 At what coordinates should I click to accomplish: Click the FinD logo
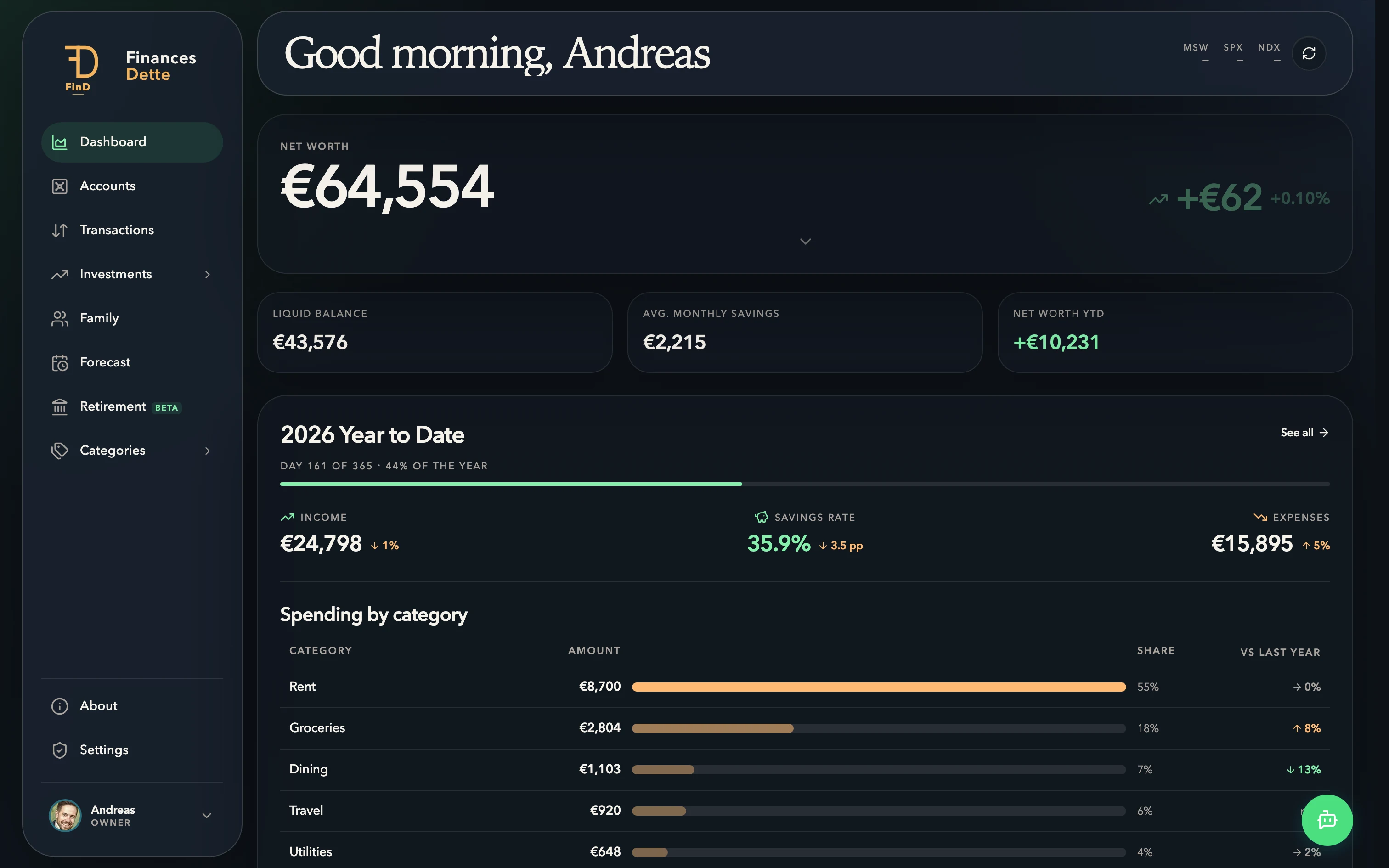tap(81, 68)
